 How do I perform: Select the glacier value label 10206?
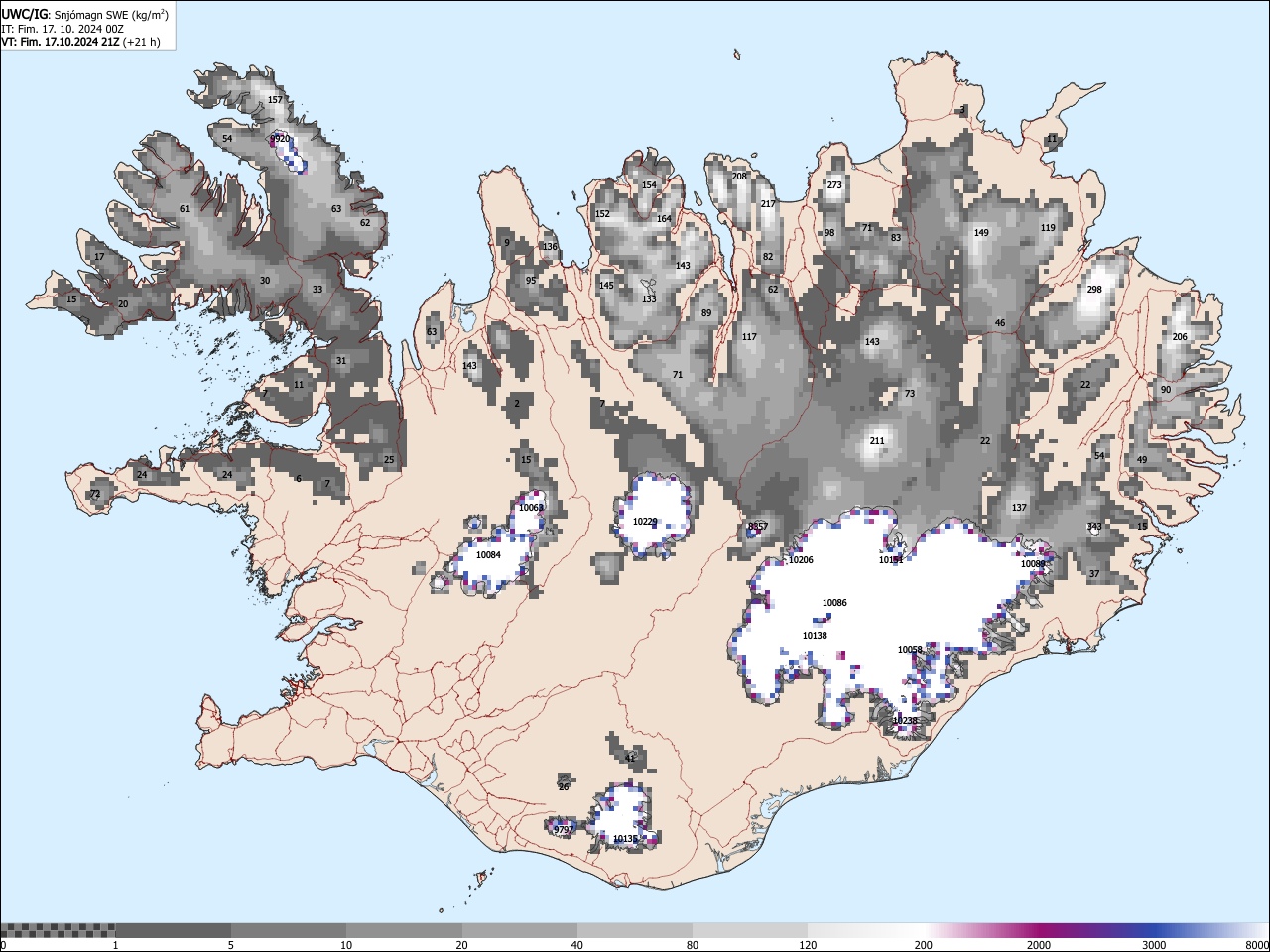pos(801,560)
